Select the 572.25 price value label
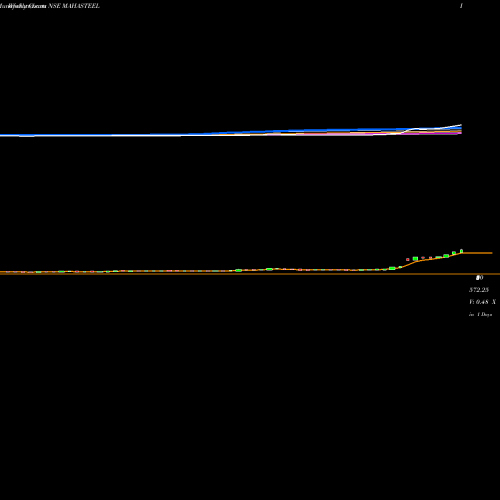Image resolution: width=500 pixels, height=500 pixels. pos(479,290)
